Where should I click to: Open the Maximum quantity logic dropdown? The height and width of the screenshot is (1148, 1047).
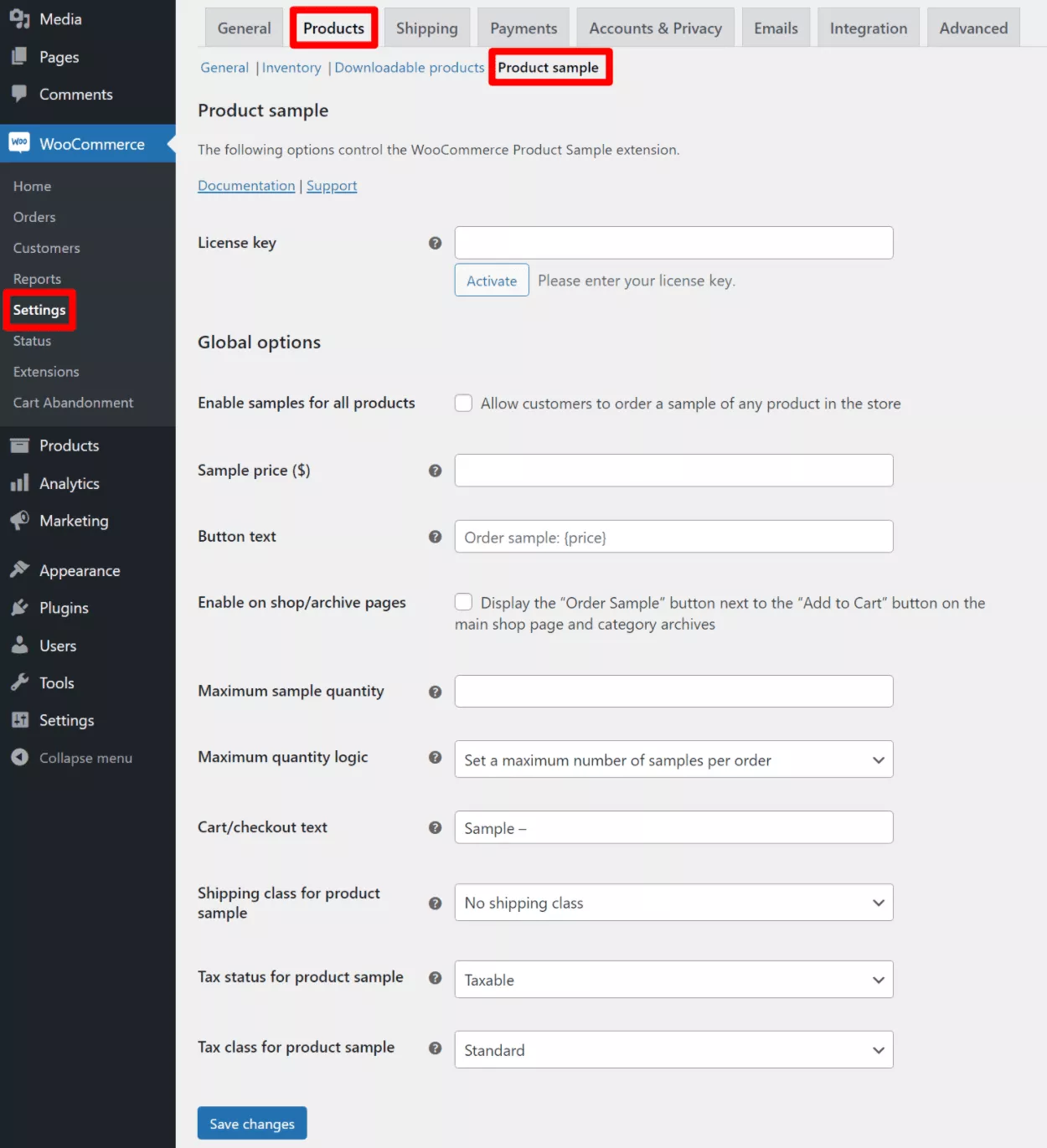(x=673, y=759)
